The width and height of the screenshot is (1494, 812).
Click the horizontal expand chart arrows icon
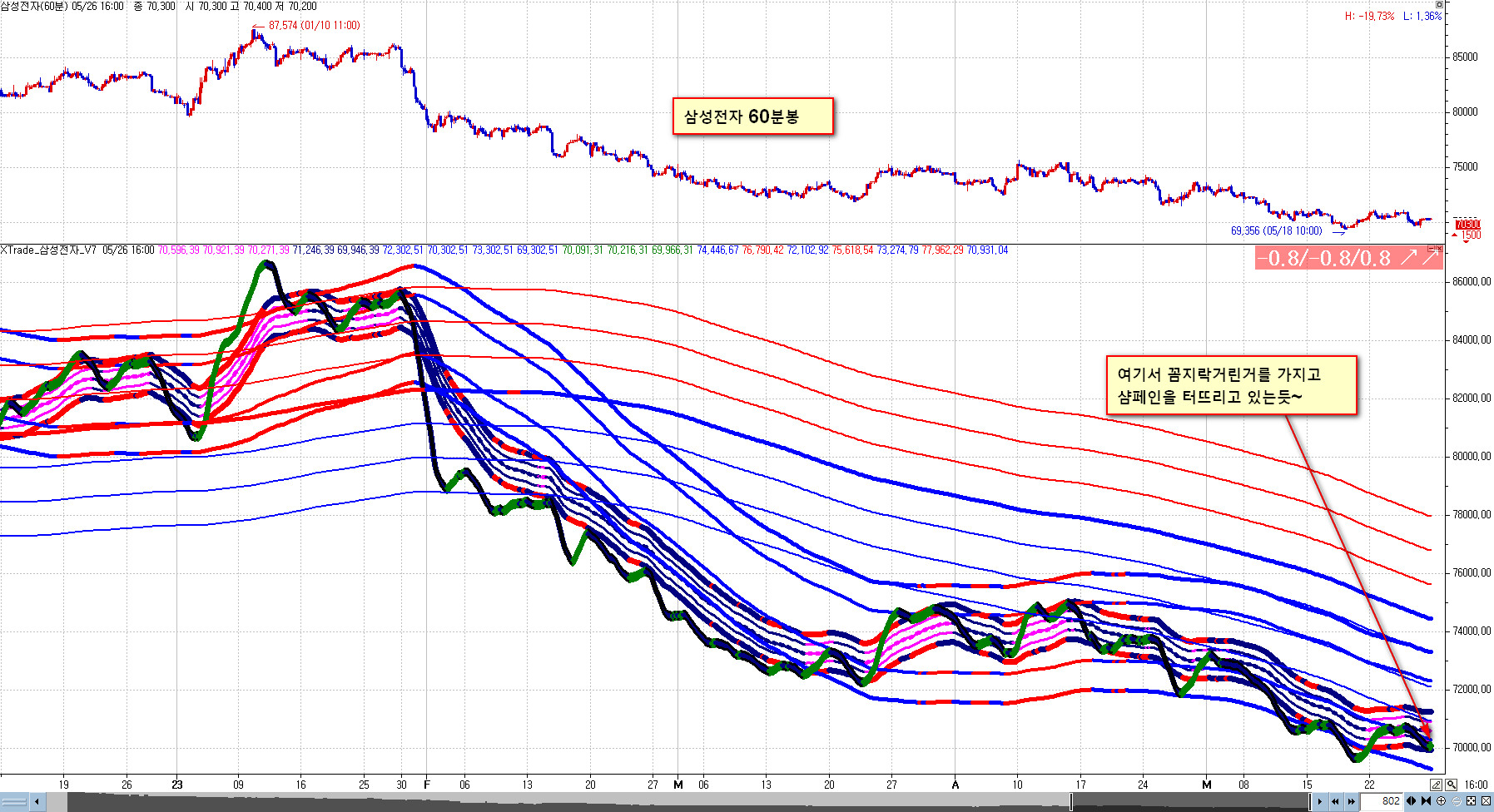pyautogui.click(x=1412, y=801)
